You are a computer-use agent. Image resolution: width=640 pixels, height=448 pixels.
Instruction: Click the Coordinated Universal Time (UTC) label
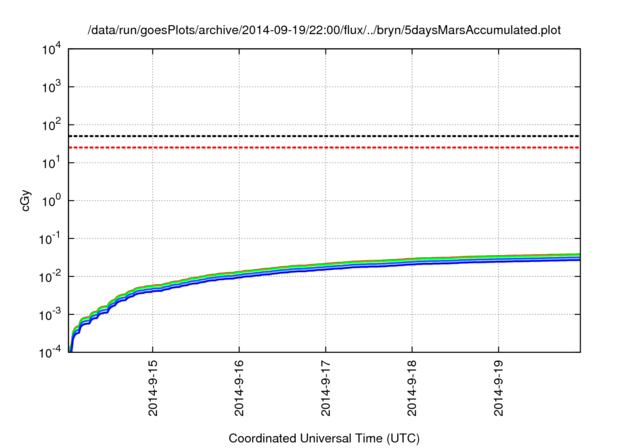(x=324, y=438)
